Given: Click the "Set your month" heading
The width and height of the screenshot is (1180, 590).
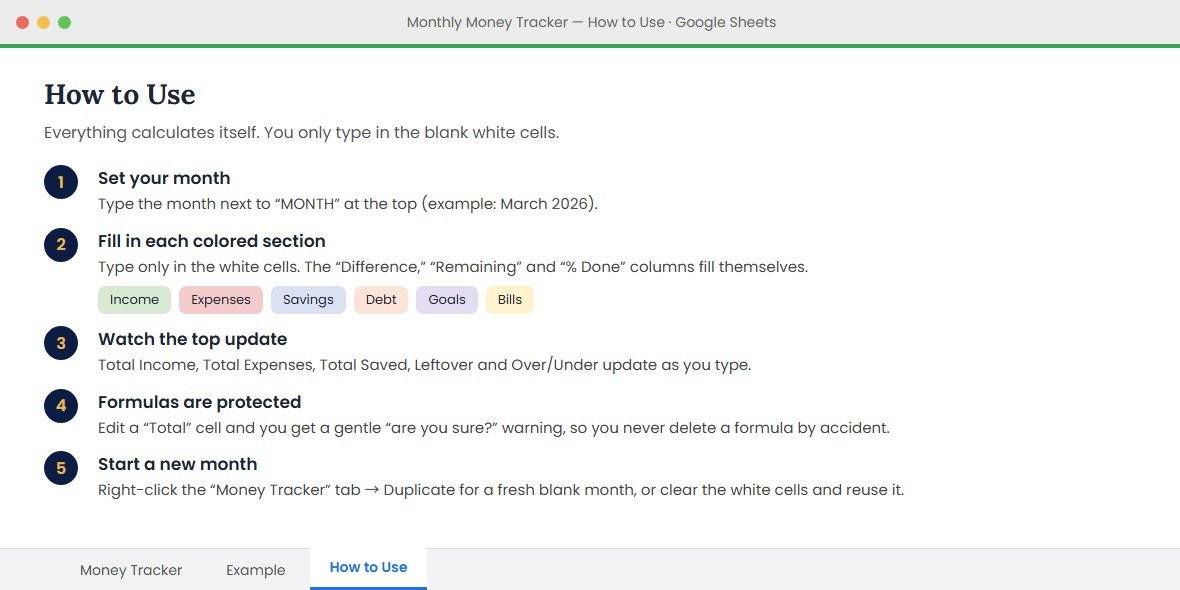Looking at the screenshot, I should click(x=164, y=178).
